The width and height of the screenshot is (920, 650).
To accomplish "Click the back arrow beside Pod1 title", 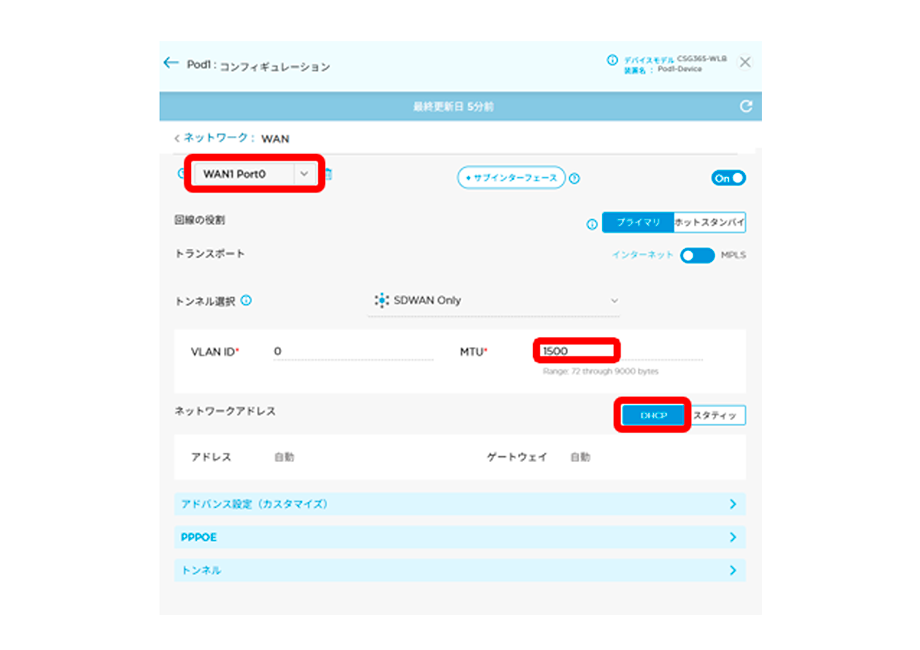I will (171, 63).
